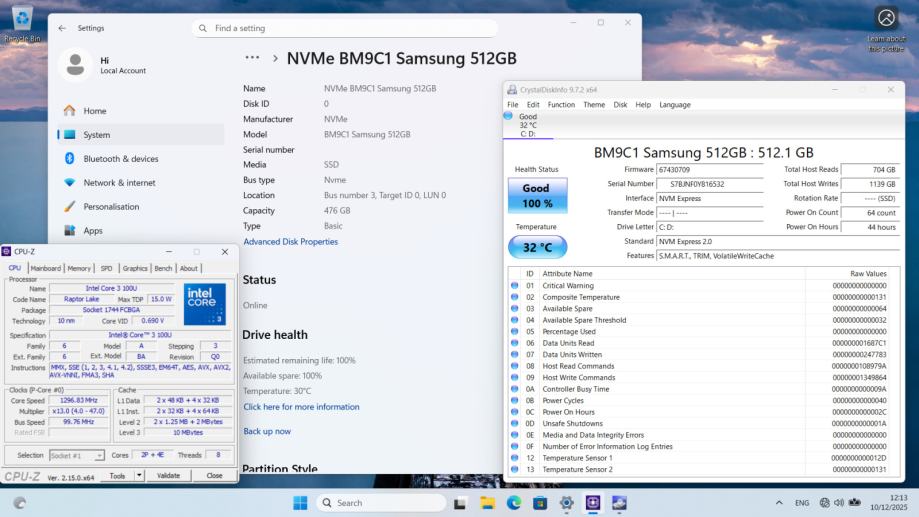
Task: Open the Recycle Bin desktop icon
Action: coord(21,22)
